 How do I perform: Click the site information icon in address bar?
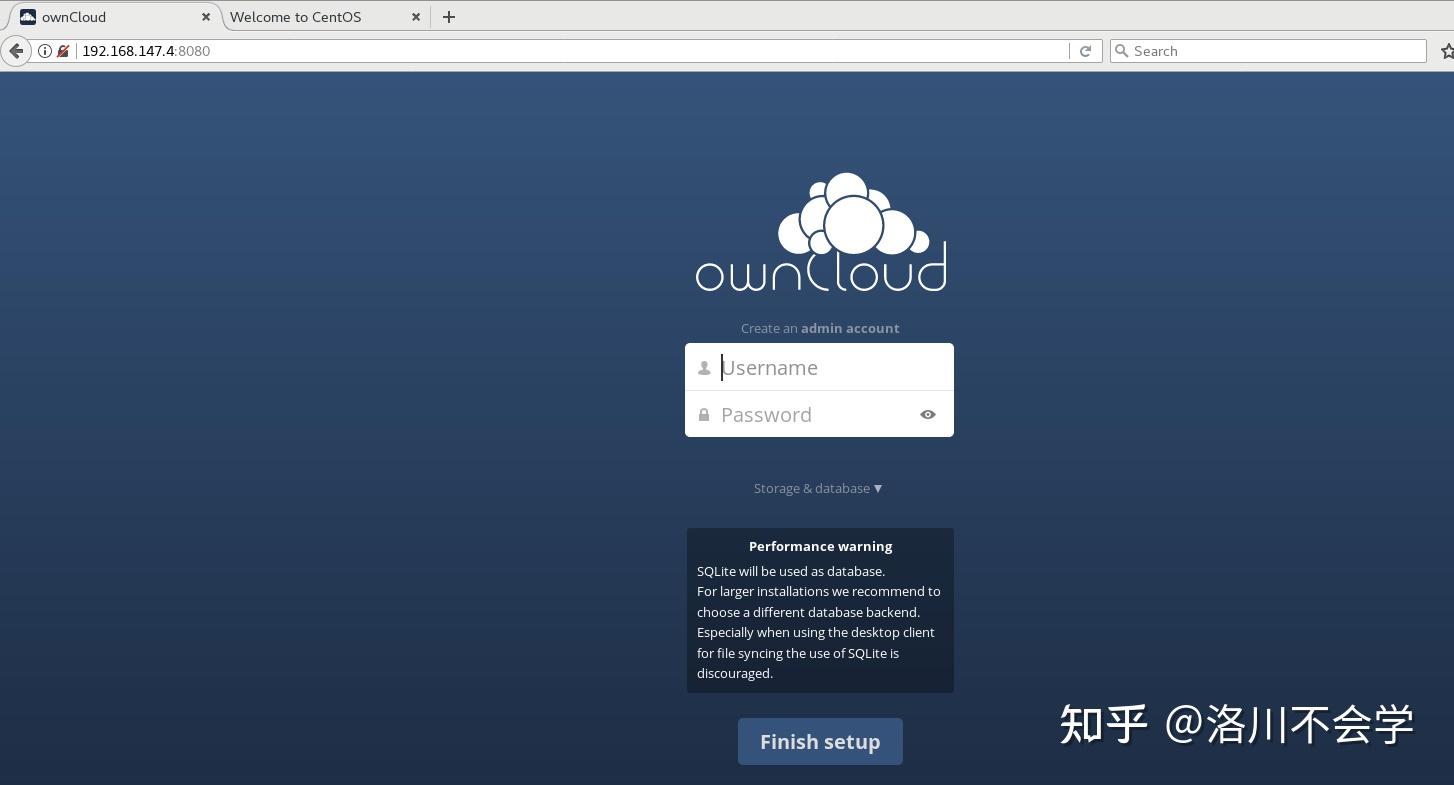45,51
